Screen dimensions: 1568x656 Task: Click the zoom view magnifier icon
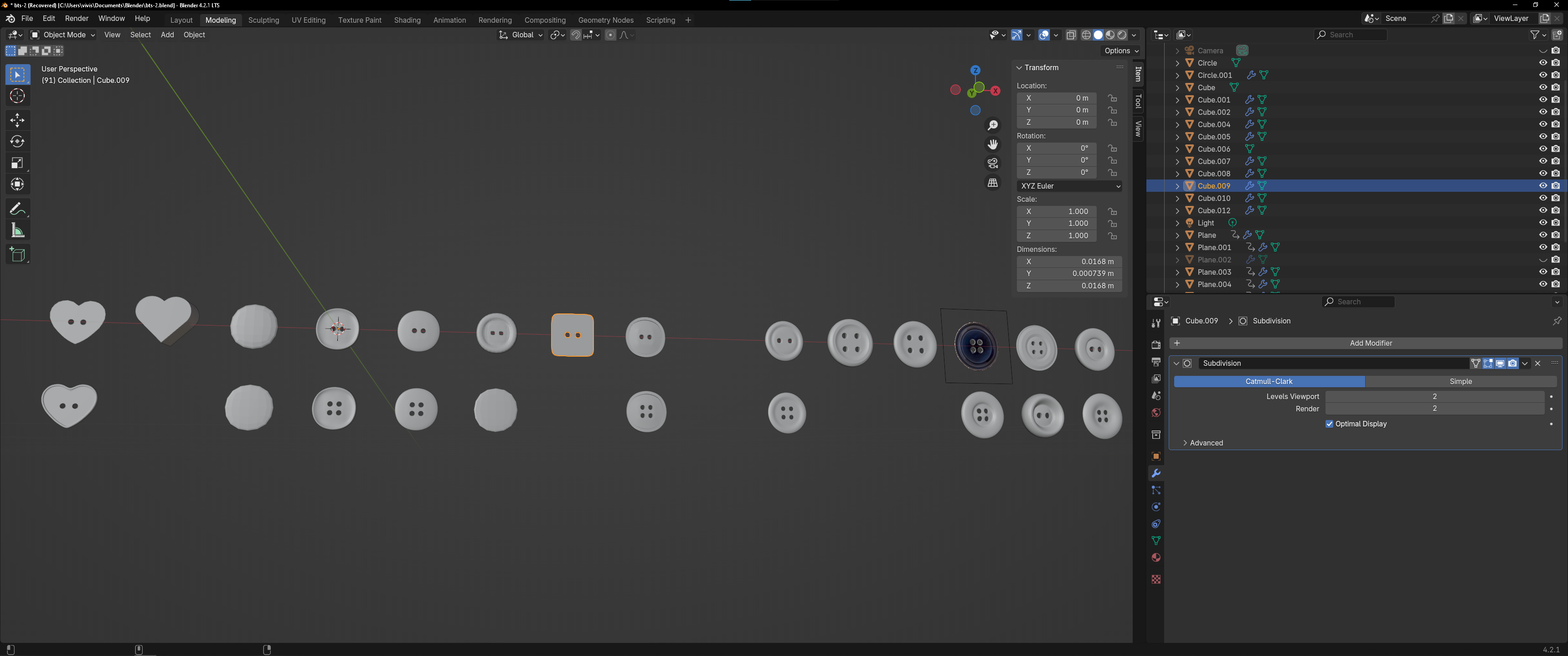pos(993,125)
